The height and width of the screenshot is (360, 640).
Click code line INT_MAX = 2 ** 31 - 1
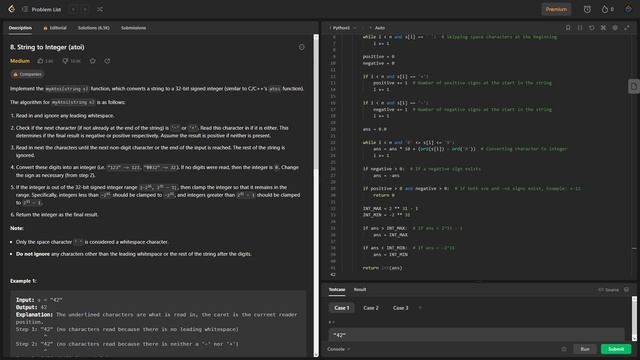(x=390, y=209)
